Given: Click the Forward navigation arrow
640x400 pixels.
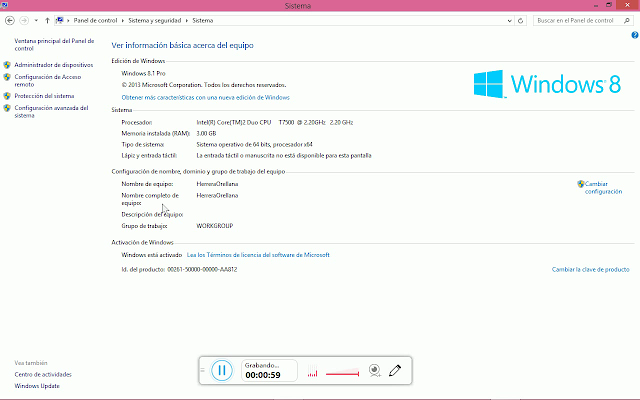Looking at the screenshot, I should 24,20.
